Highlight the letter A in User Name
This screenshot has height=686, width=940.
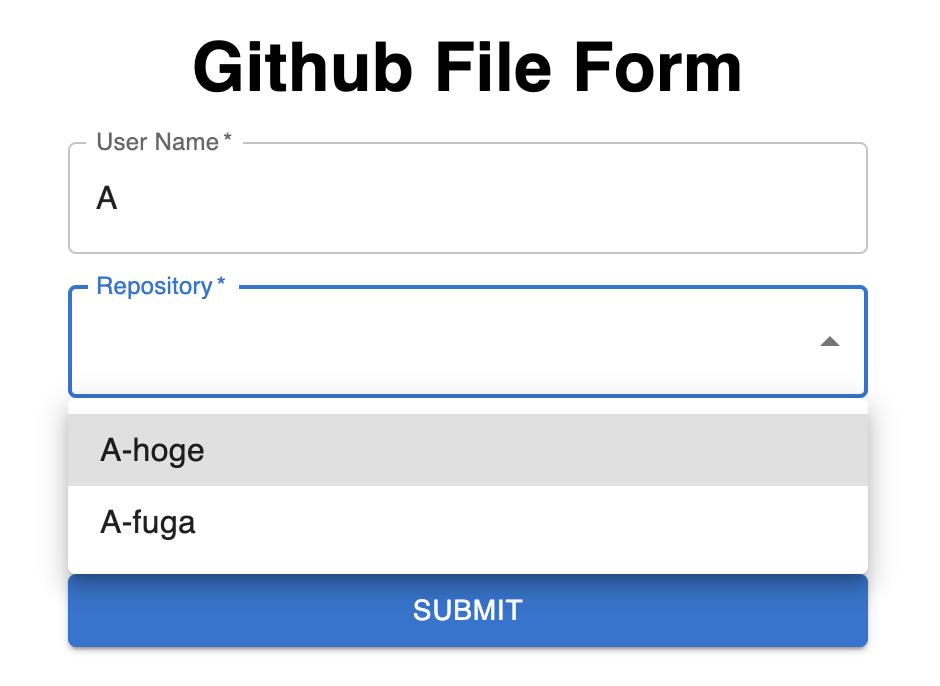pyautogui.click(x=106, y=197)
